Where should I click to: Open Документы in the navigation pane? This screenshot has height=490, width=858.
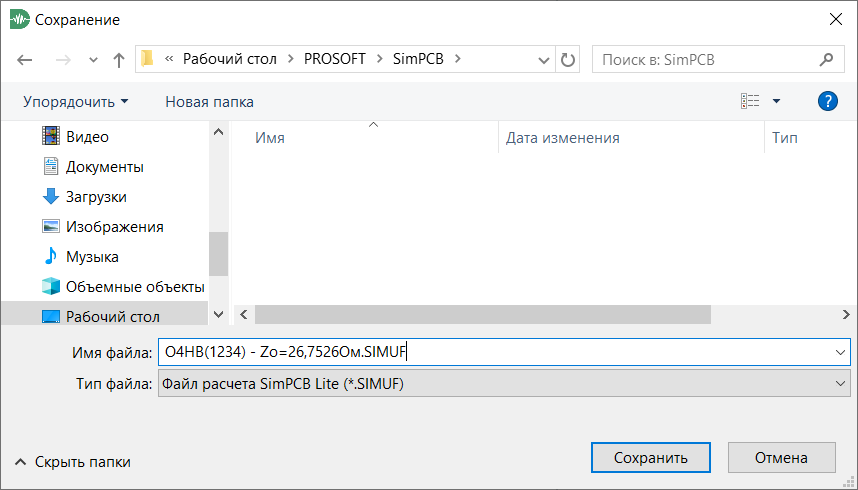(105, 166)
